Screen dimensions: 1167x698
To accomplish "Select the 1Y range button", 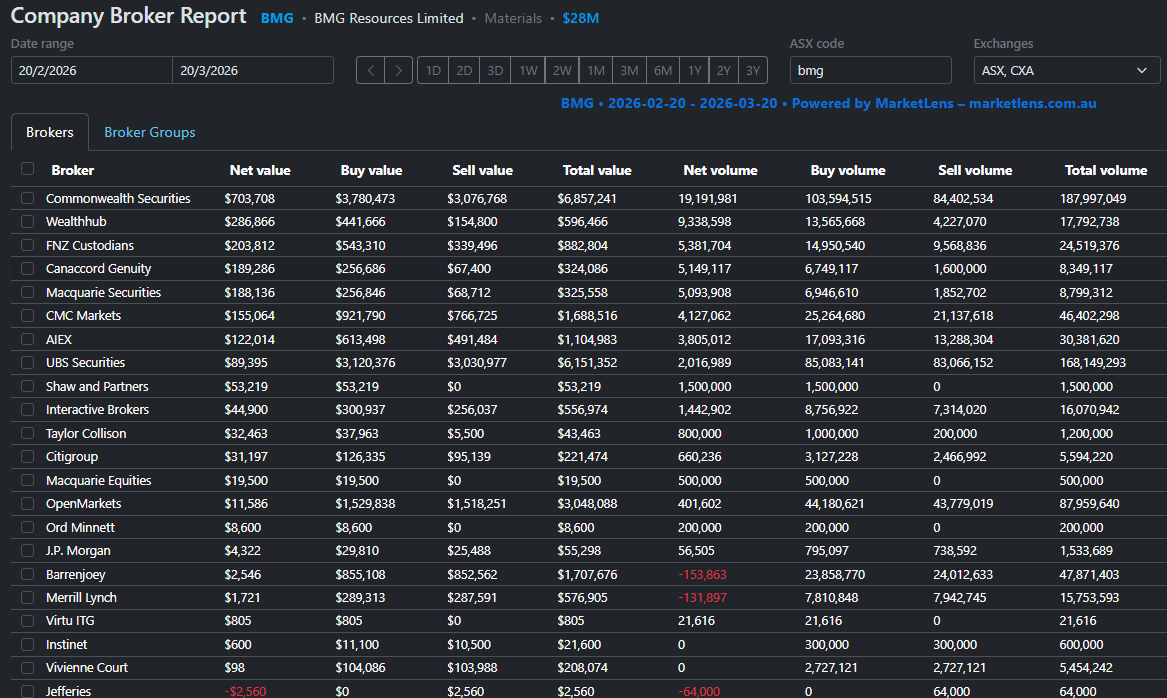I will click(694, 71).
